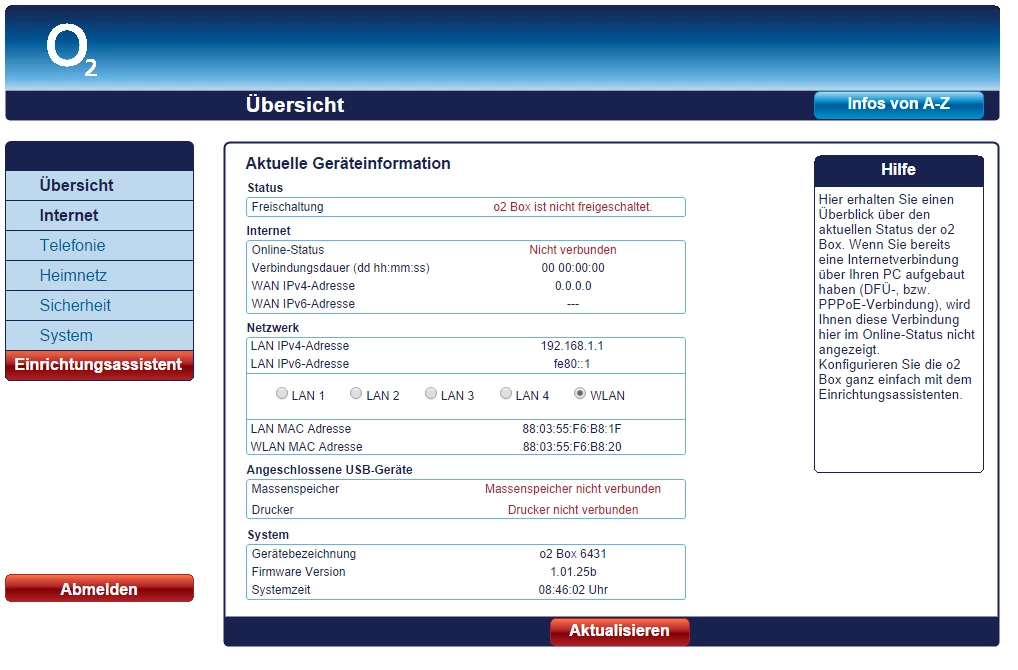Click the 'WAN IPv6-Adresse' label
The image size is (1018, 670).
click(303, 304)
